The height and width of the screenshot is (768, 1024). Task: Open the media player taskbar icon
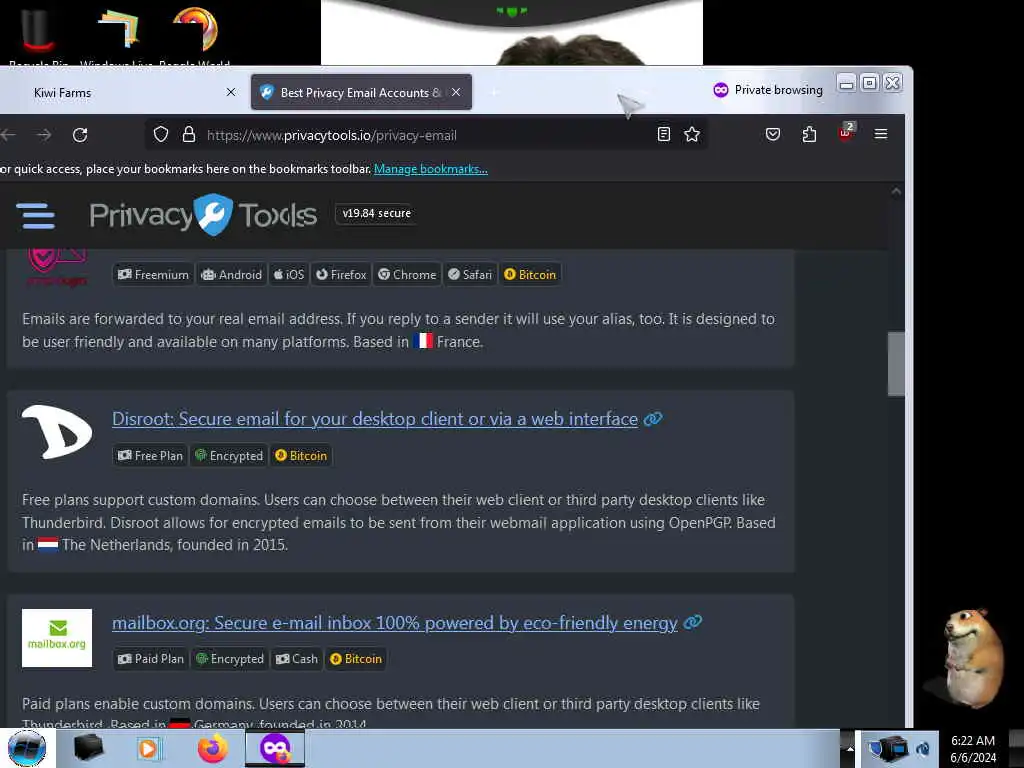[148, 748]
